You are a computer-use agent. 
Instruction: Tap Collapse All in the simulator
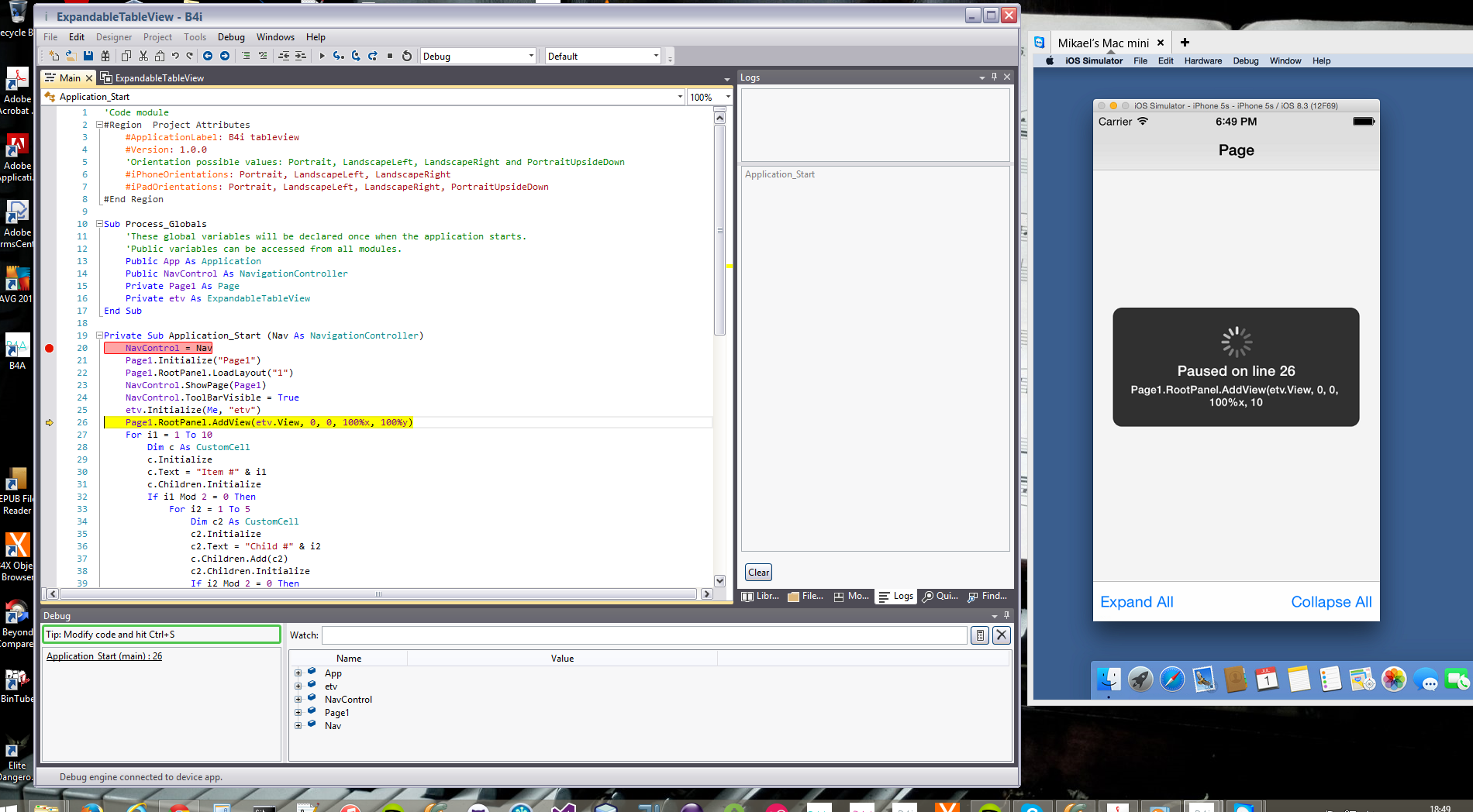pyautogui.click(x=1331, y=602)
